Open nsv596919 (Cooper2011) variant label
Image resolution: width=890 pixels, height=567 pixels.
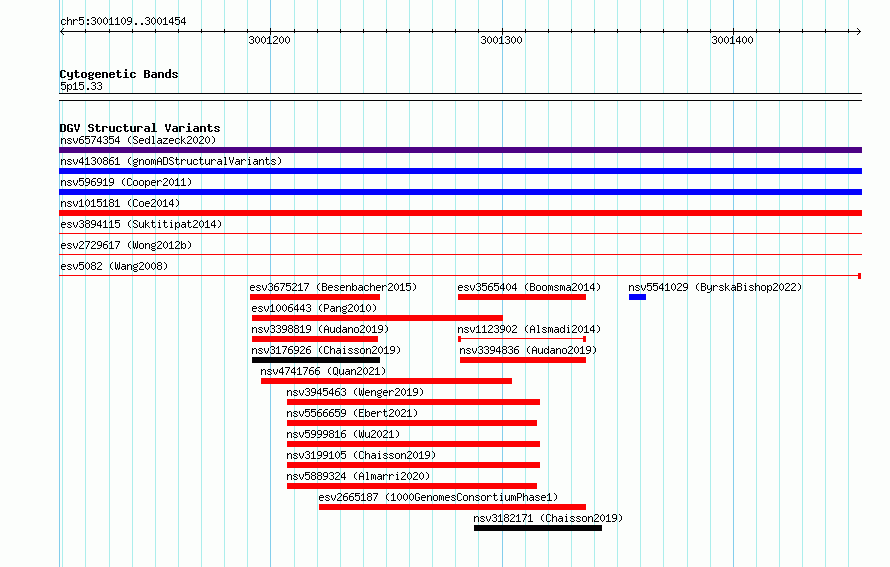pyautogui.click(x=126, y=182)
